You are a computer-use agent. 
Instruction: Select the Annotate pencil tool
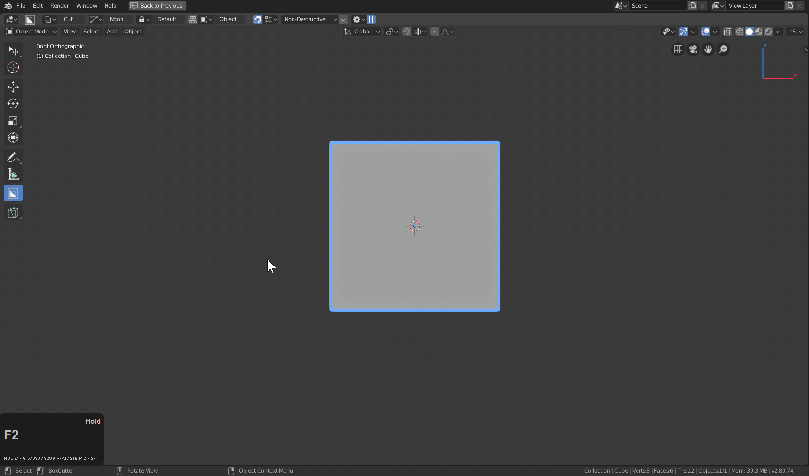[x=13, y=157]
